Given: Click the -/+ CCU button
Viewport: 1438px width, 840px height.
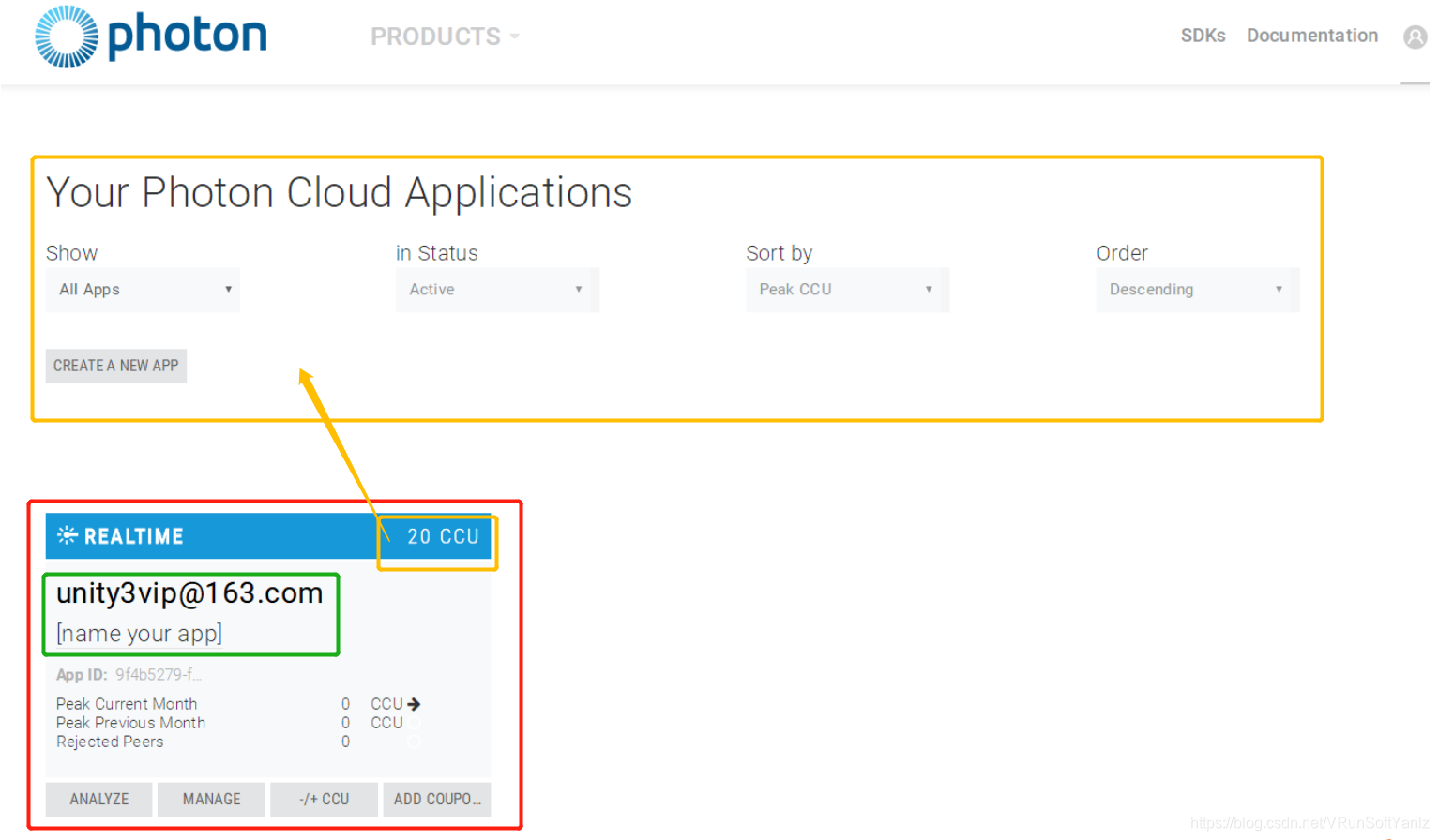Looking at the screenshot, I should [x=324, y=799].
